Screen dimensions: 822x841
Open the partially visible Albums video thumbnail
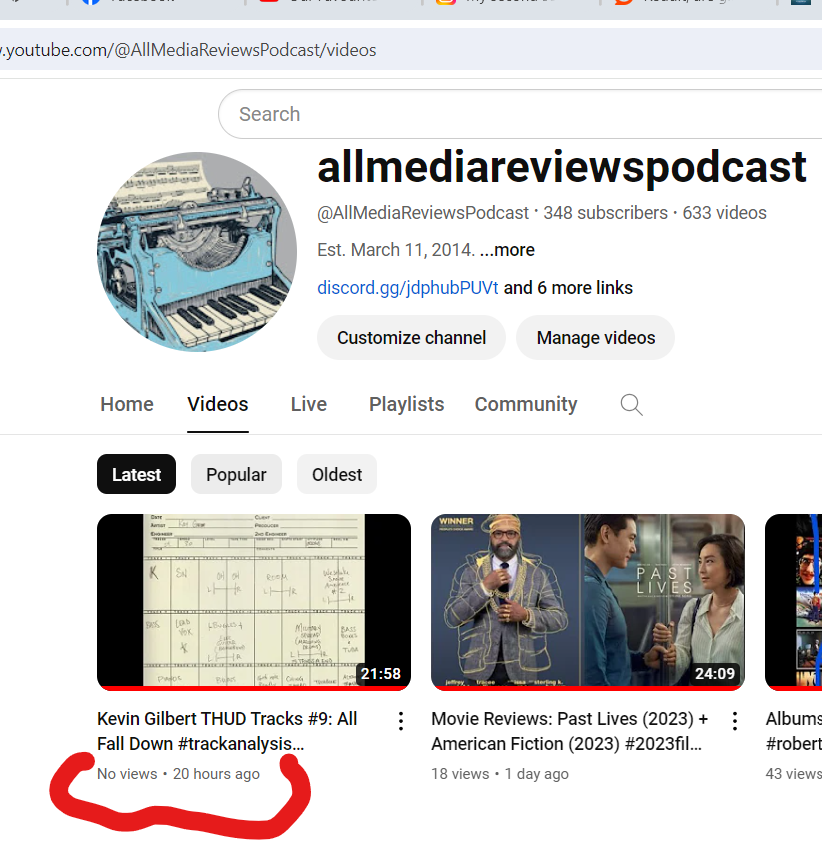pyautogui.click(x=794, y=602)
